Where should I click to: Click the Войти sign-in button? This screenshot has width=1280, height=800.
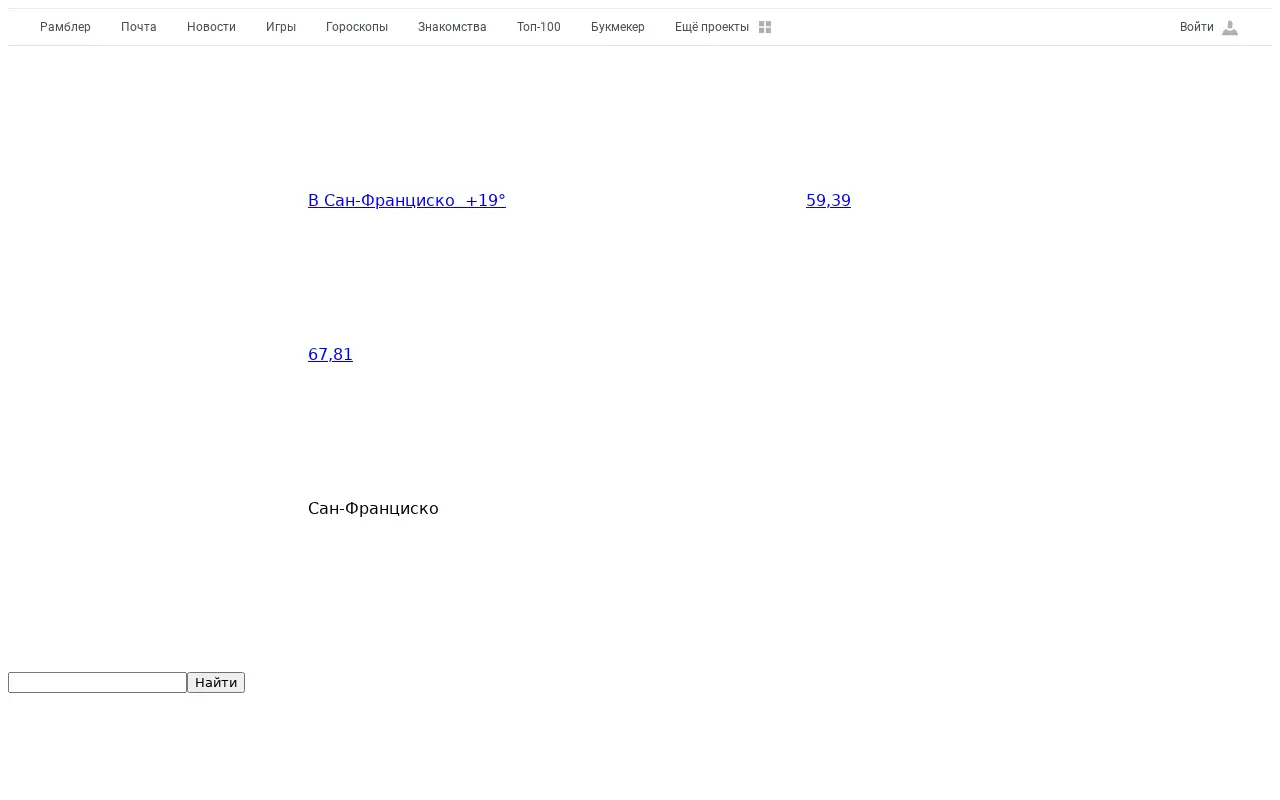click(1197, 27)
